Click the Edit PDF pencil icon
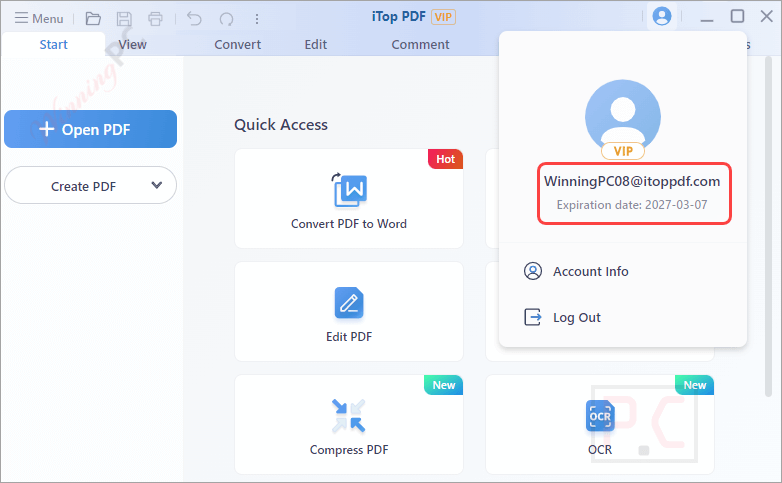The height and width of the screenshot is (483, 782). point(349,302)
